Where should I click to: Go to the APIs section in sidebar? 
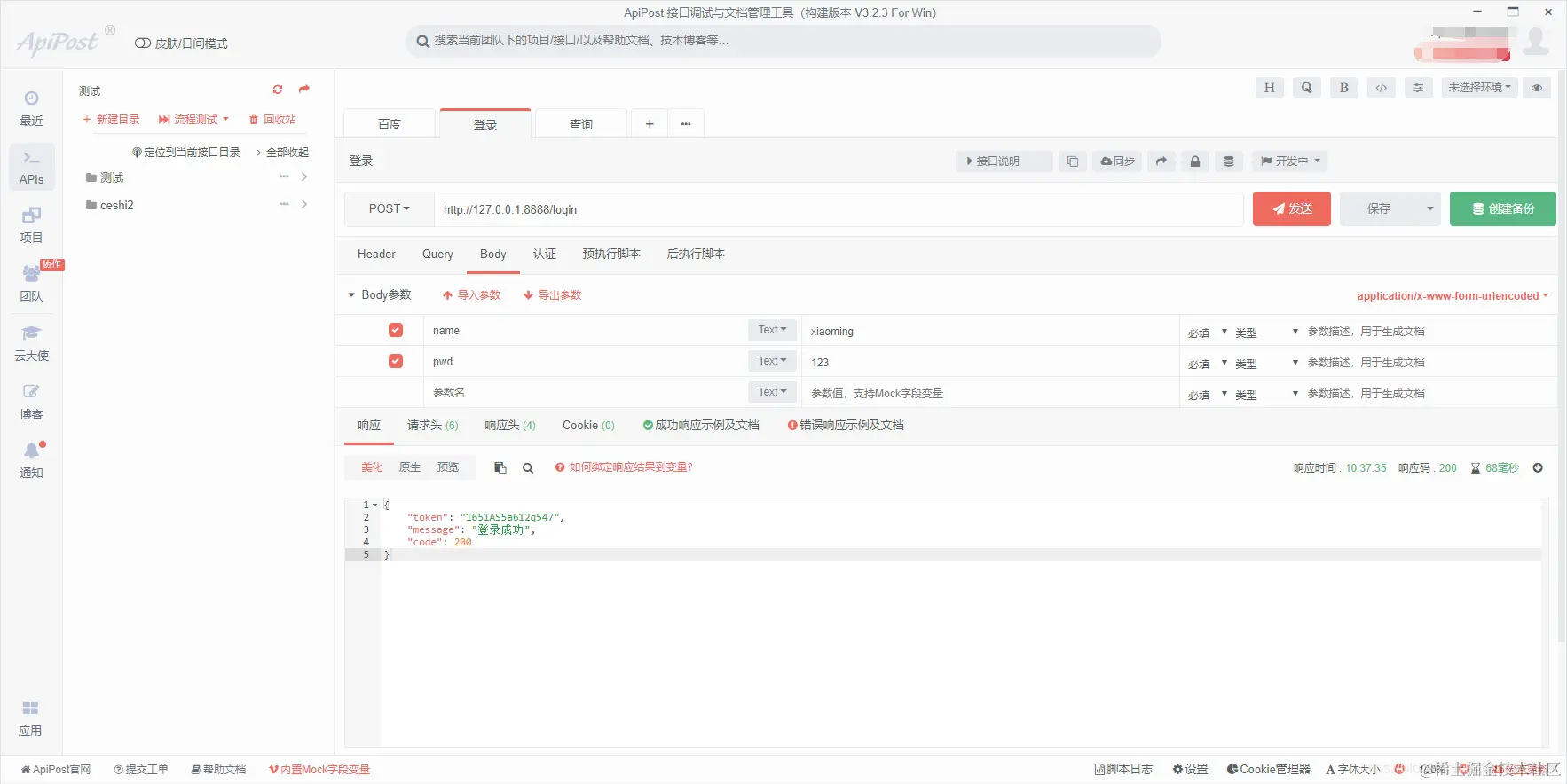click(31, 167)
